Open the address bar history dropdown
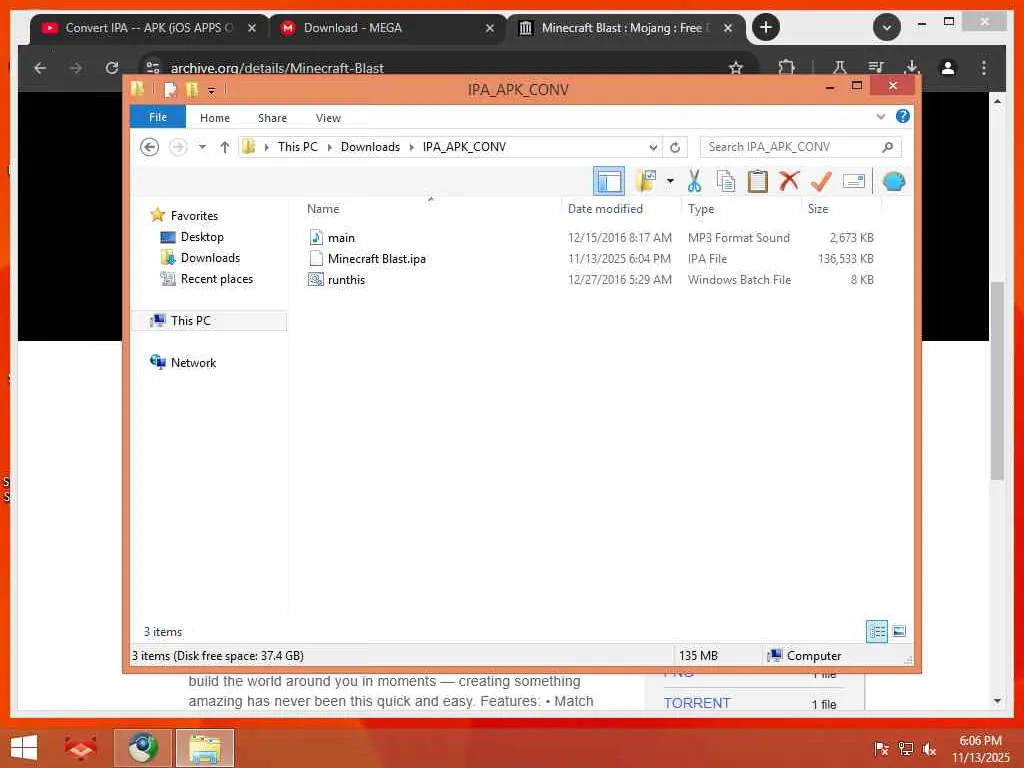The width and height of the screenshot is (1024, 768). coord(653,148)
